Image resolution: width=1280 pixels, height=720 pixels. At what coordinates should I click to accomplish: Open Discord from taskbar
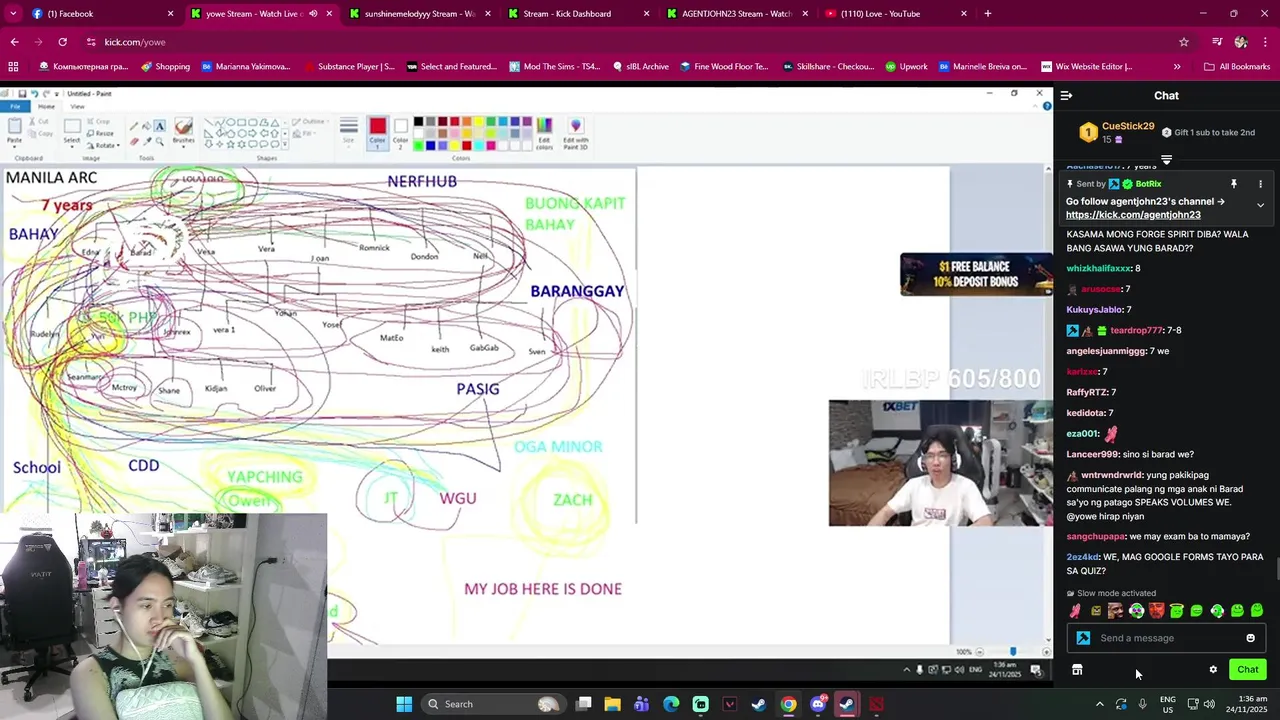(818, 704)
